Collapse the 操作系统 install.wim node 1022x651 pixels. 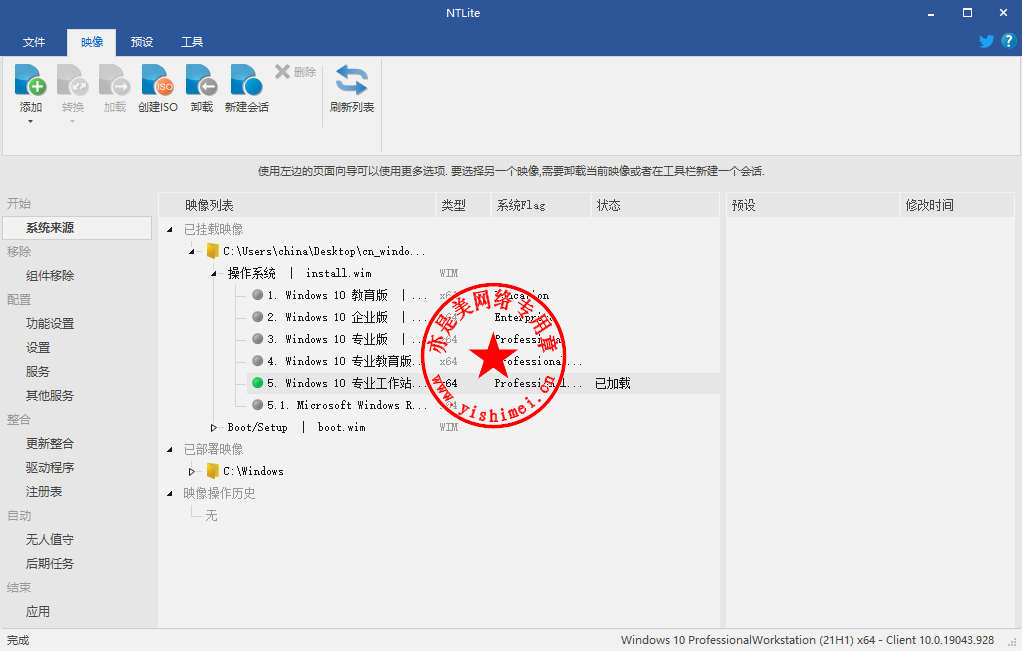click(213, 274)
